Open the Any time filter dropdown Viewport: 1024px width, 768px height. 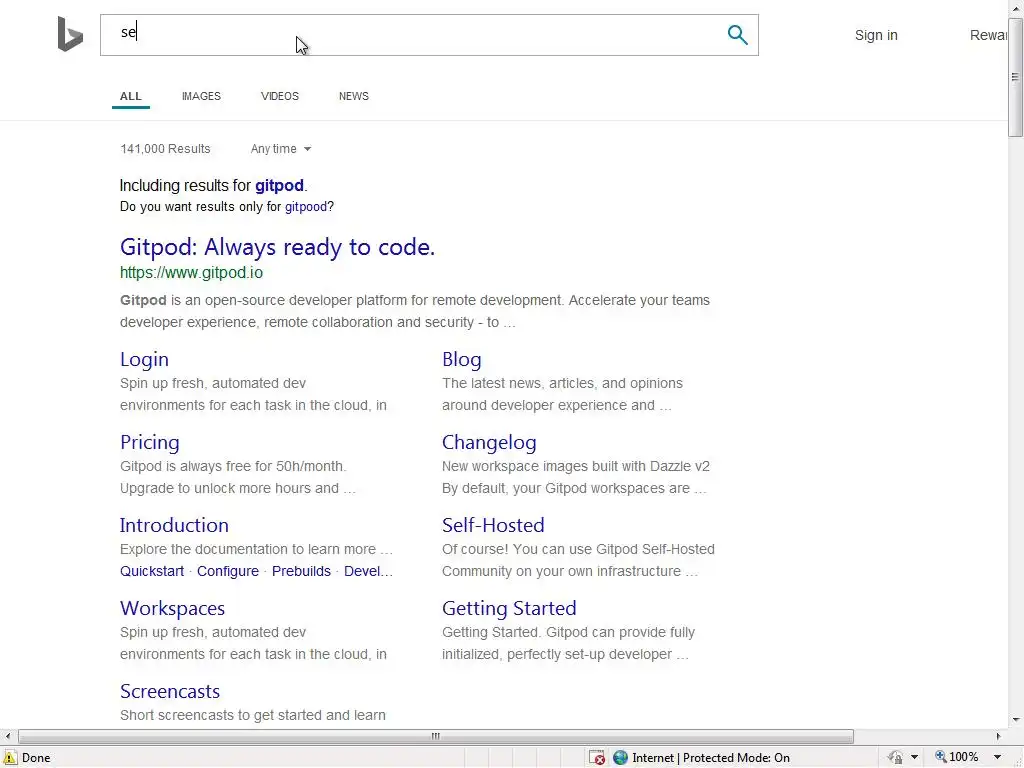(x=281, y=149)
